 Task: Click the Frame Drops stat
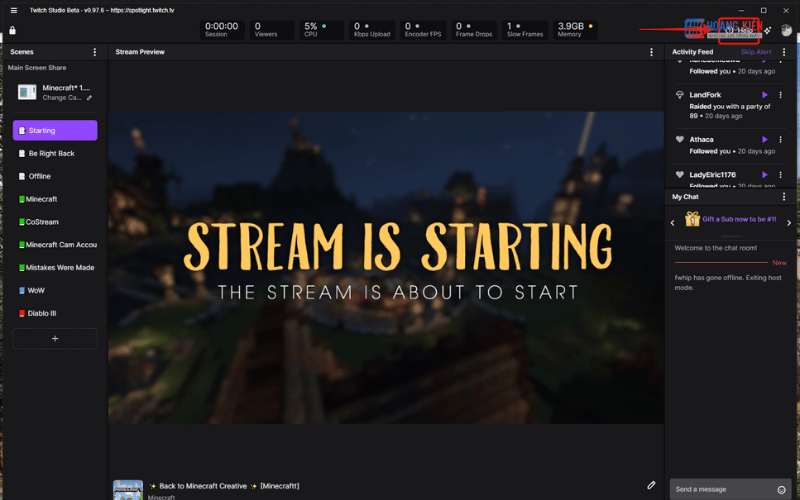pos(474,30)
